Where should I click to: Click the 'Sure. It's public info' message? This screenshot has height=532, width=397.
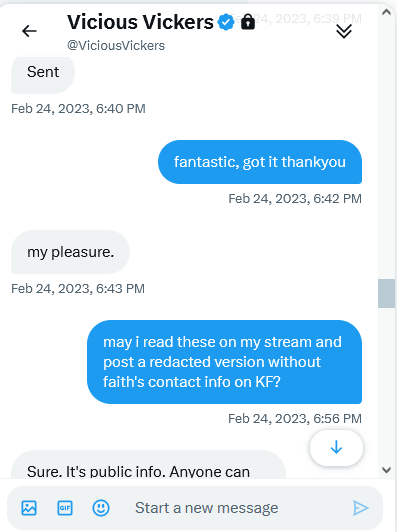pos(149,465)
